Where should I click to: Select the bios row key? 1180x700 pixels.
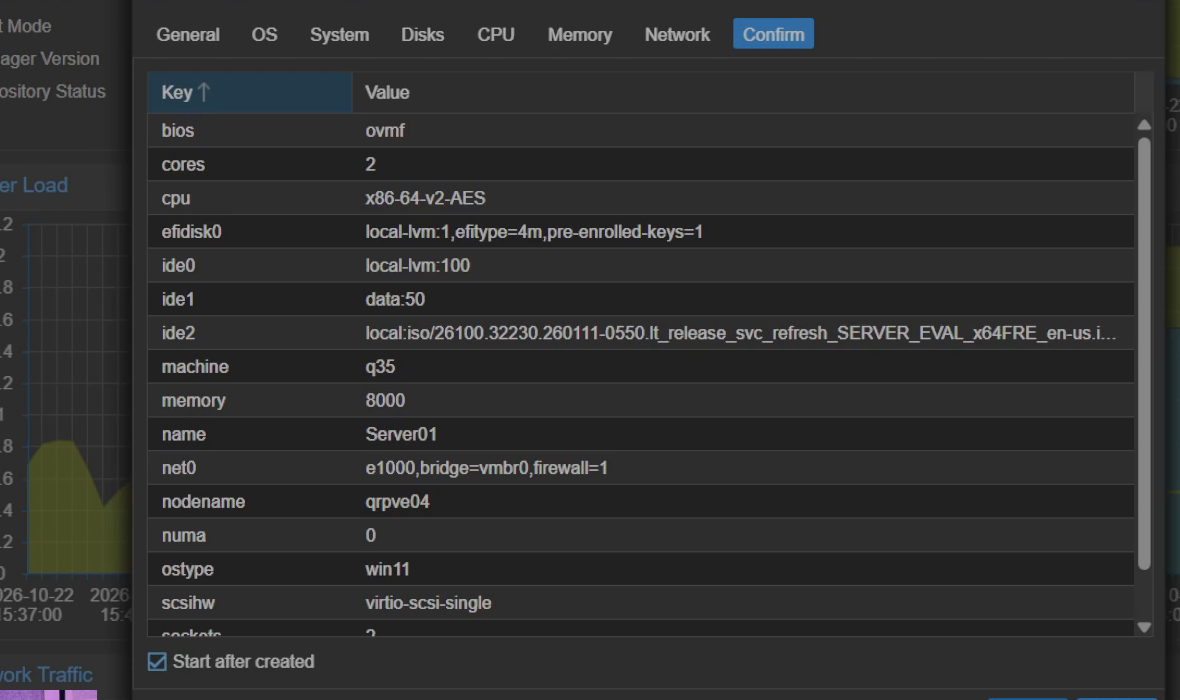[178, 130]
